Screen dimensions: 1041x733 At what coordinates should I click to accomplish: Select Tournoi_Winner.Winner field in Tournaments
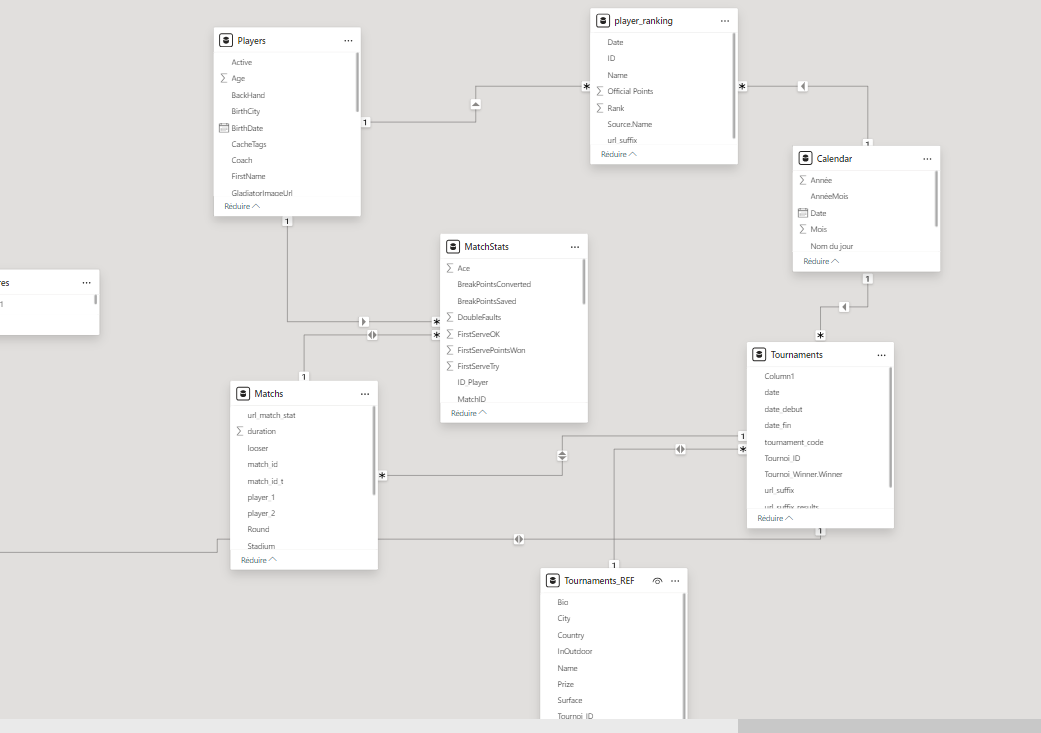(803, 474)
